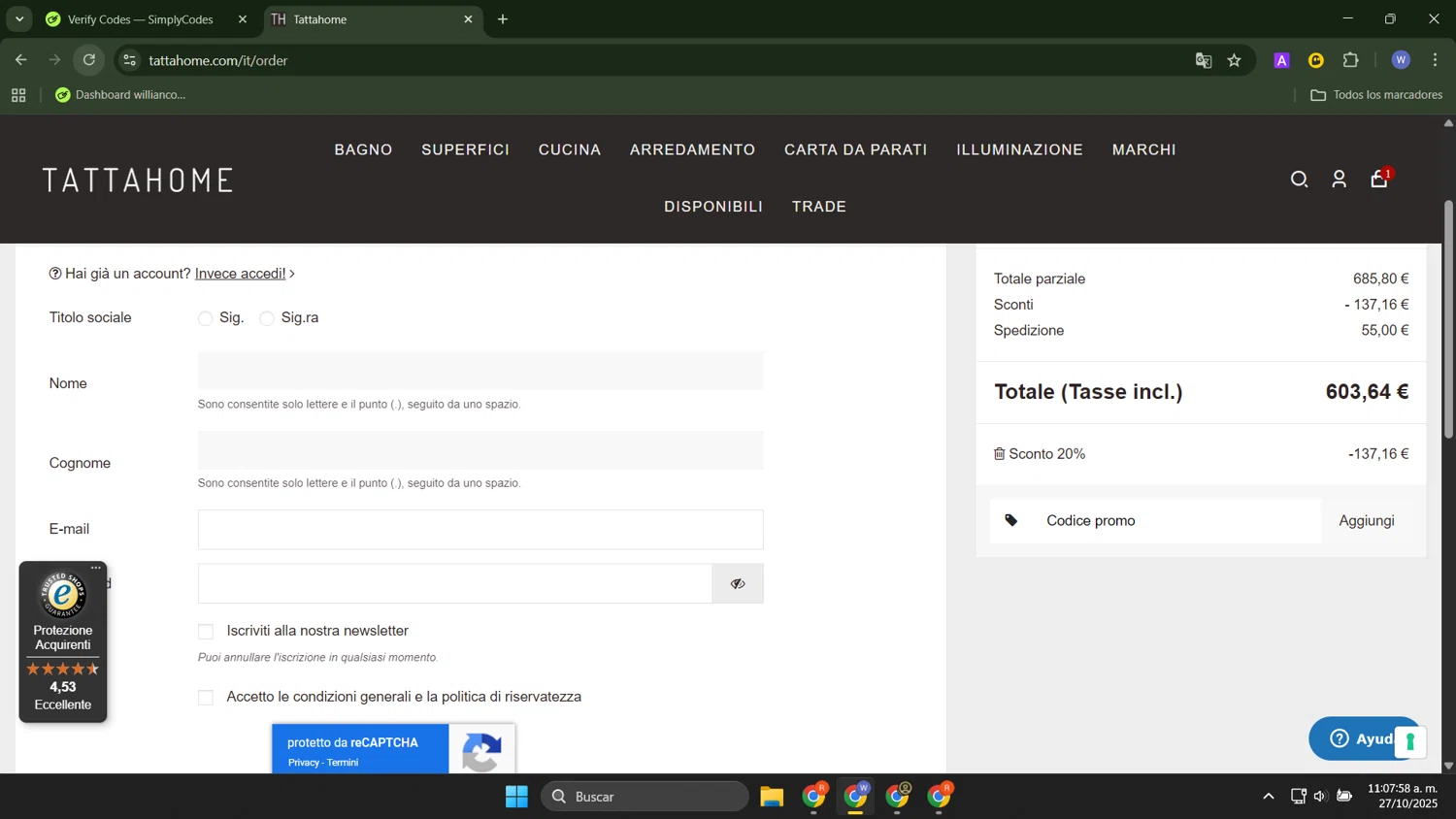Click the TATTAHOME logo
The height and width of the screenshot is (819, 1456).
click(x=138, y=180)
